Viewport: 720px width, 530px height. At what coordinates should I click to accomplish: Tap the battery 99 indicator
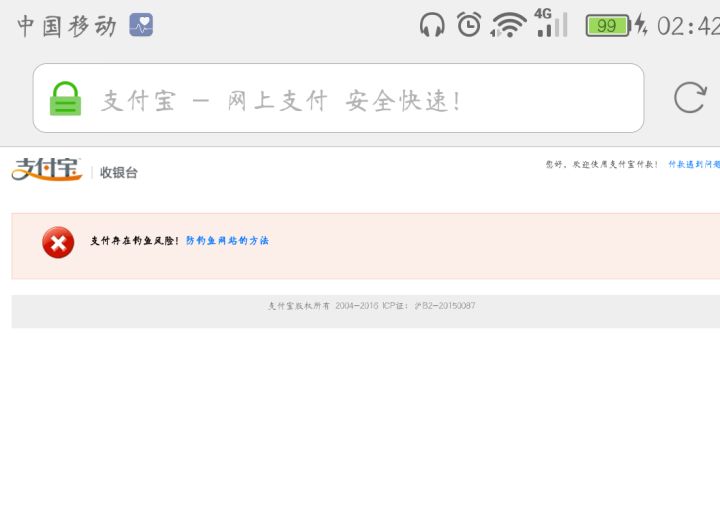(x=608, y=26)
